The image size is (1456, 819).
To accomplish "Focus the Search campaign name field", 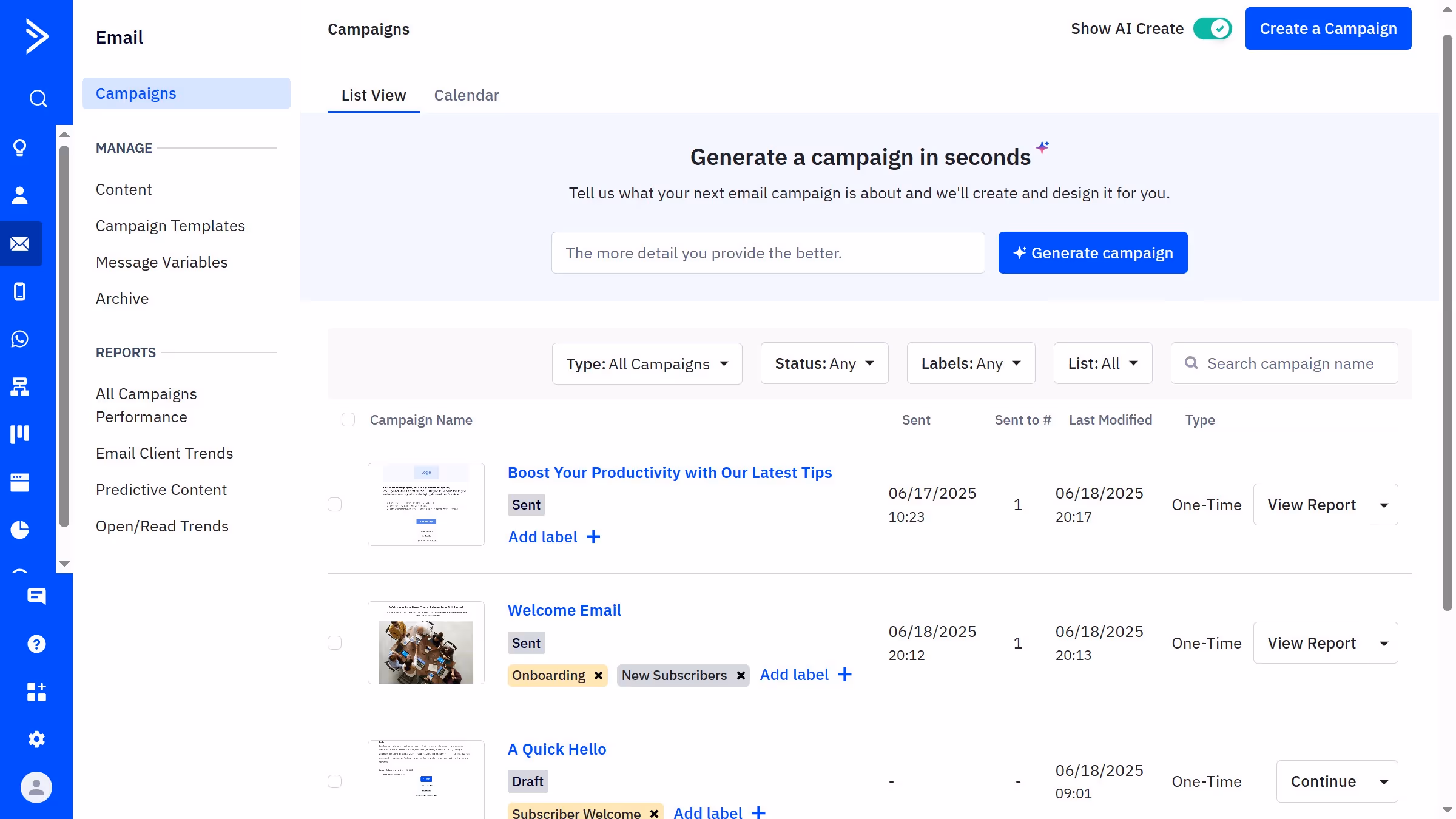I will click(1290, 363).
